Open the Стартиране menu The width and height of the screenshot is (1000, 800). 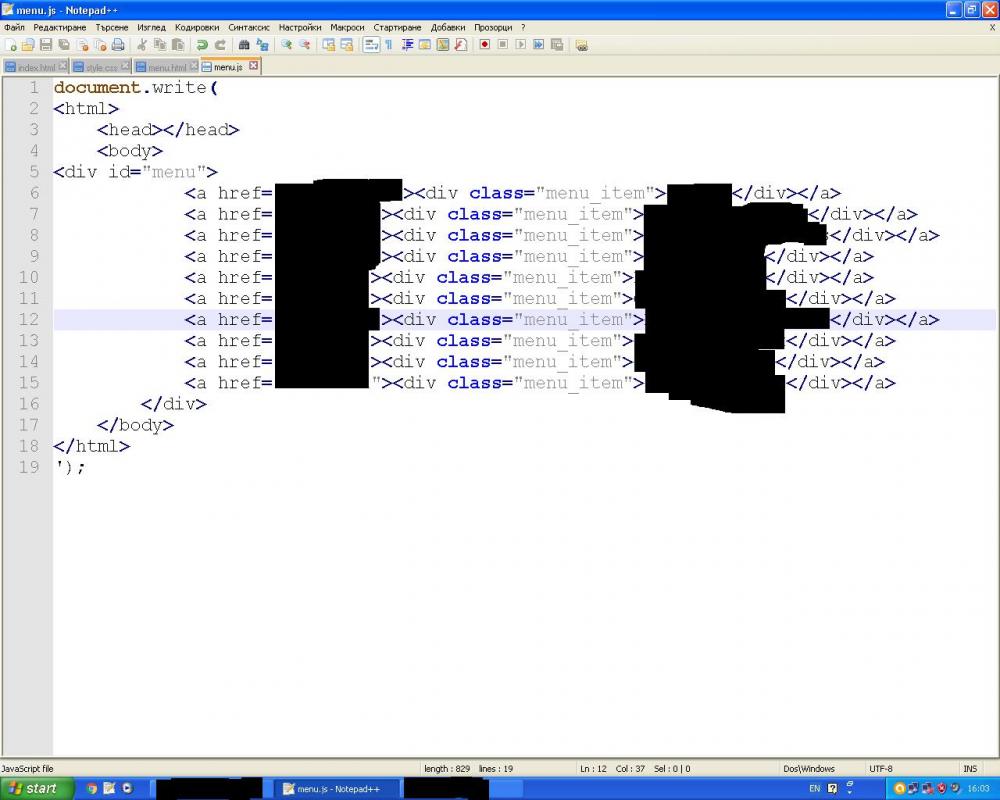[x=398, y=27]
